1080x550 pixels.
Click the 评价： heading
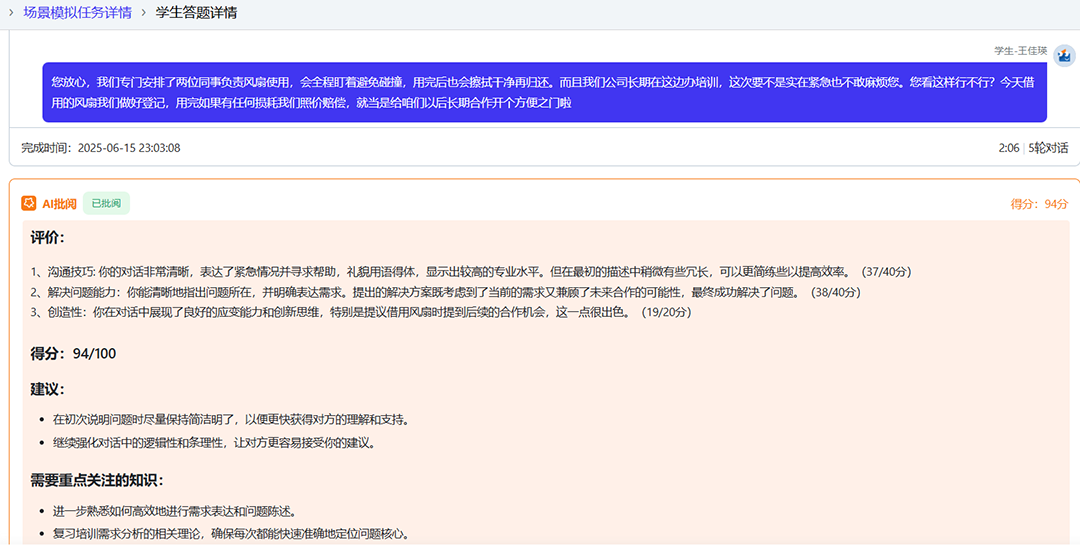[x=48, y=237]
